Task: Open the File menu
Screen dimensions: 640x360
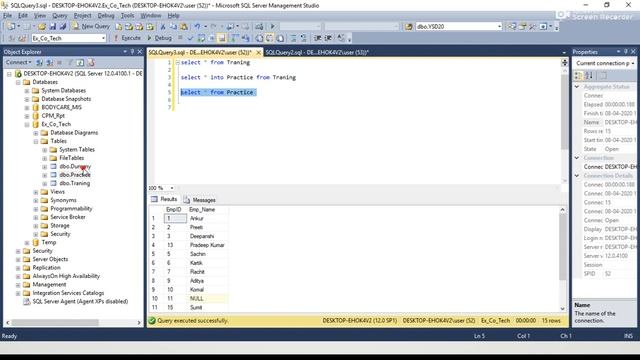Action: (x=7, y=16)
